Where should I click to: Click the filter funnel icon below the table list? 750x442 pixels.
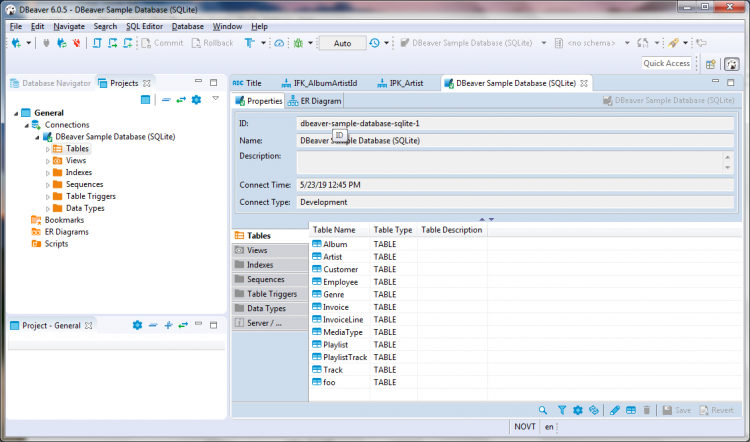tap(562, 410)
